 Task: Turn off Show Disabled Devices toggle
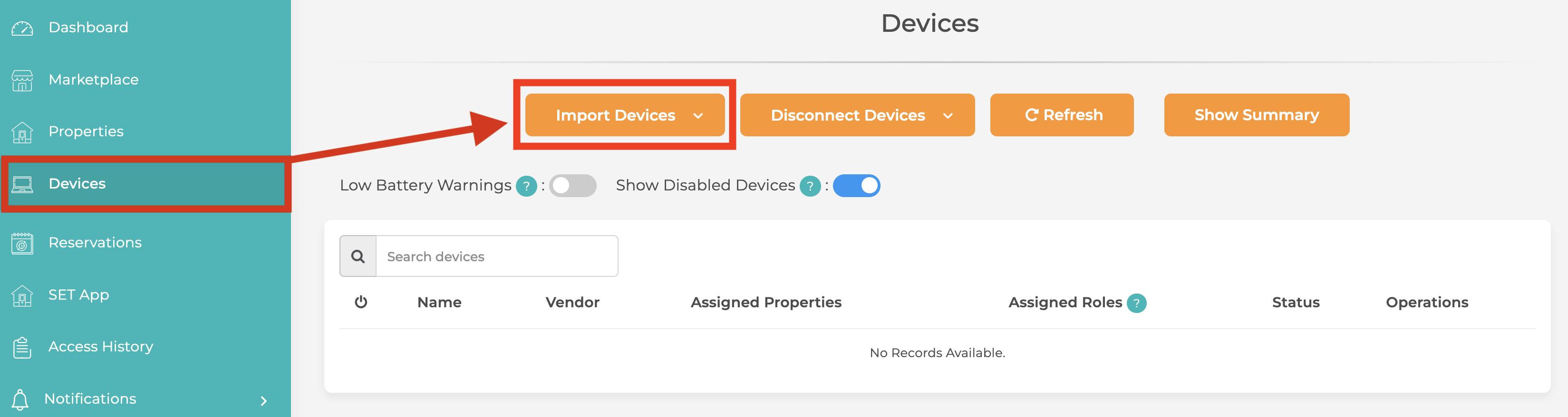pyautogui.click(x=856, y=186)
